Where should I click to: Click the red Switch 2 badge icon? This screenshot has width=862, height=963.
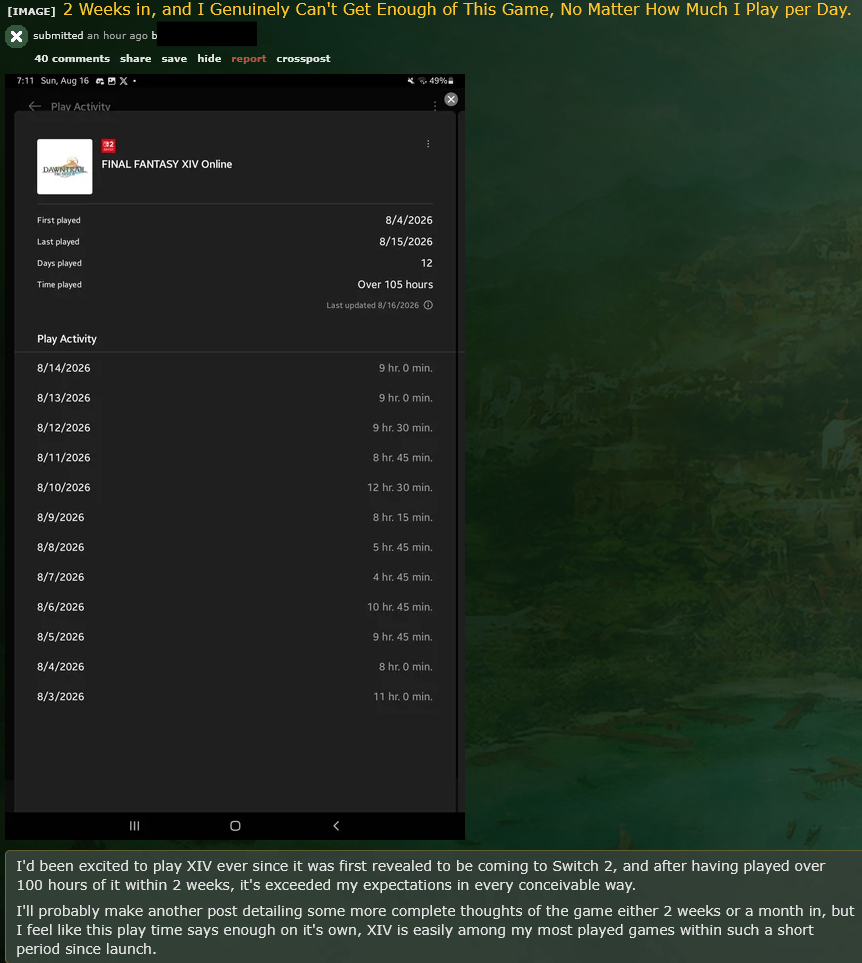click(x=109, y=146)
